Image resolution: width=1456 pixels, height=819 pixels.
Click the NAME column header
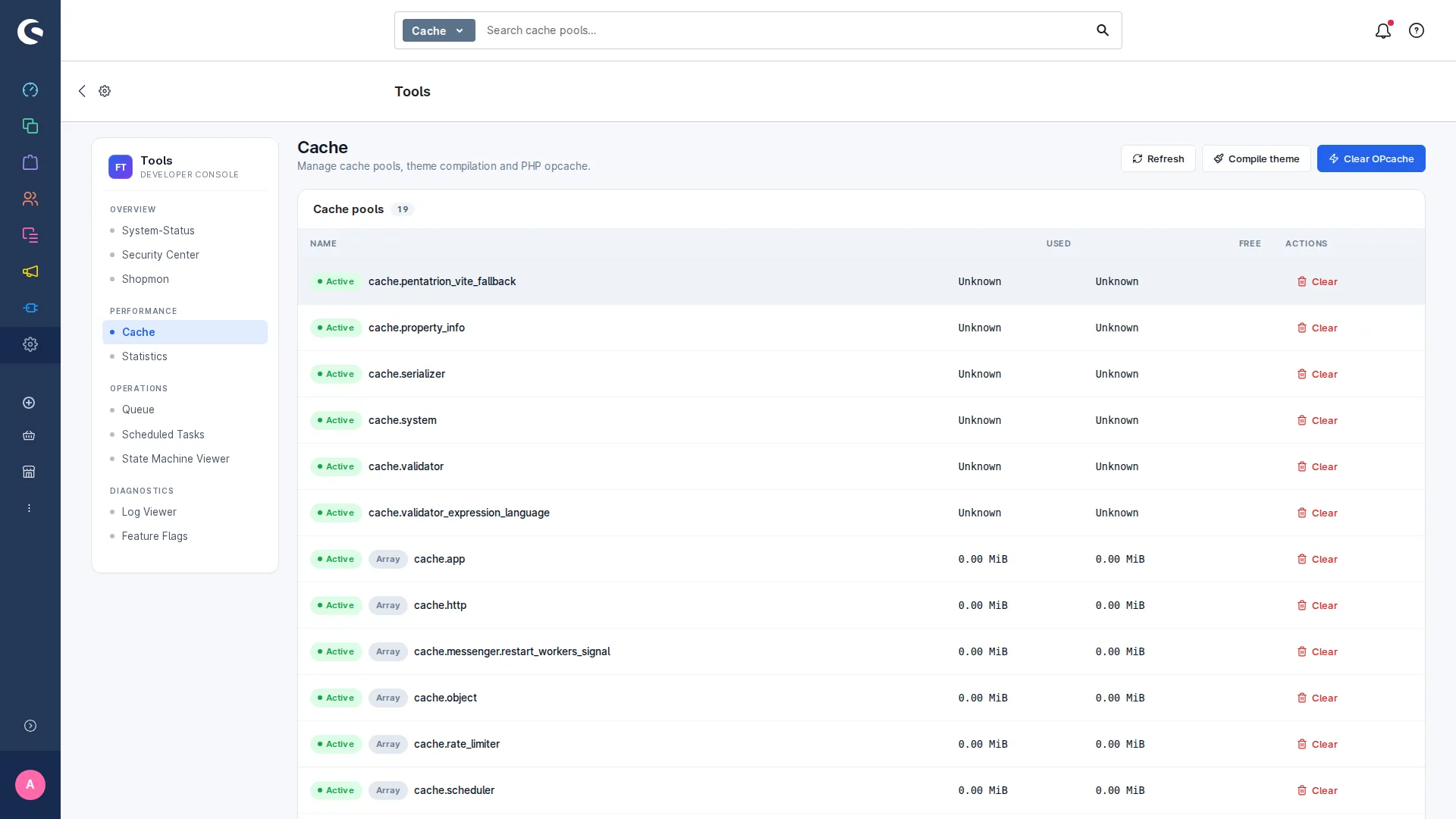[x=323, y=243]
